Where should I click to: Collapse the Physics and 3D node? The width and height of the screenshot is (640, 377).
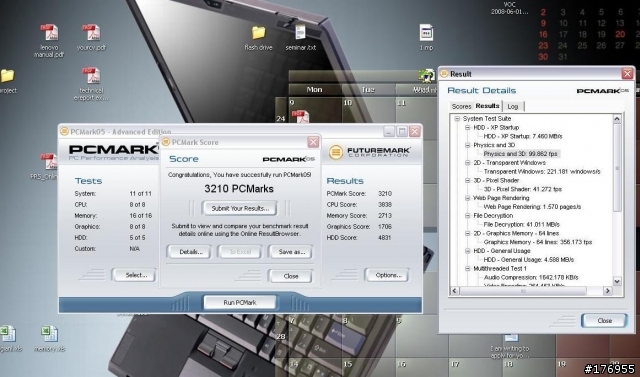[x=468, y=145]
